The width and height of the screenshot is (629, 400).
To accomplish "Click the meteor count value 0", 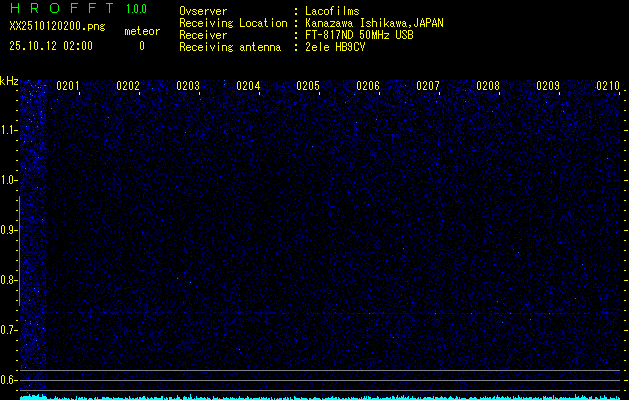I will click(141, 46).
